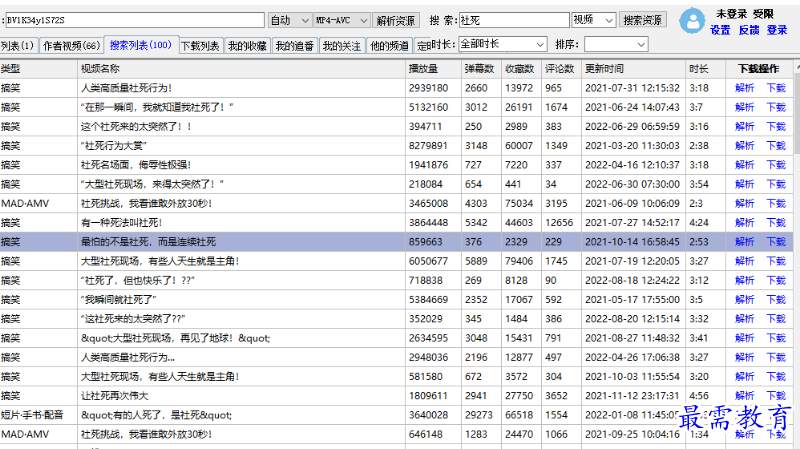Screen dimensions: 800x449
Task: Click the 登录 login link
Action: click(x=777, y=30)
